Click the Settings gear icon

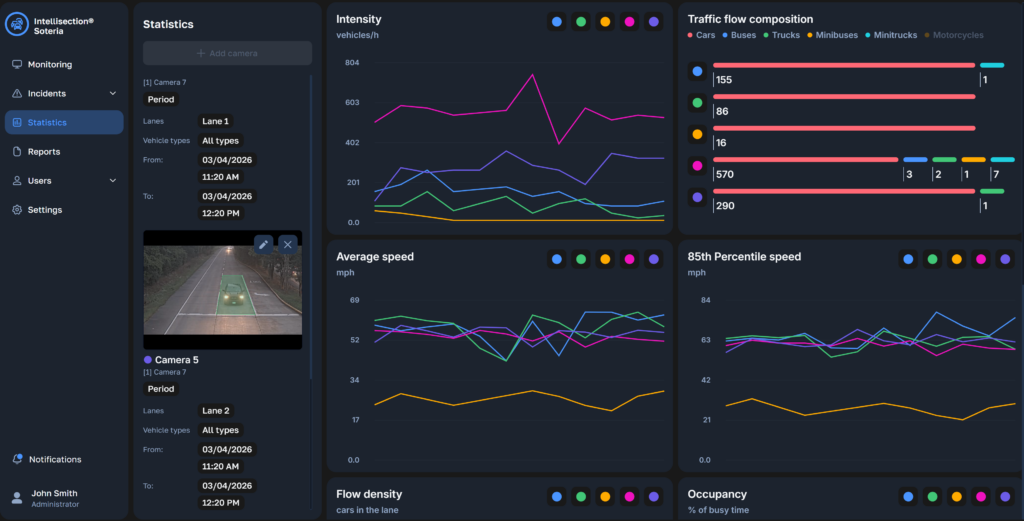tap(17, 210)
